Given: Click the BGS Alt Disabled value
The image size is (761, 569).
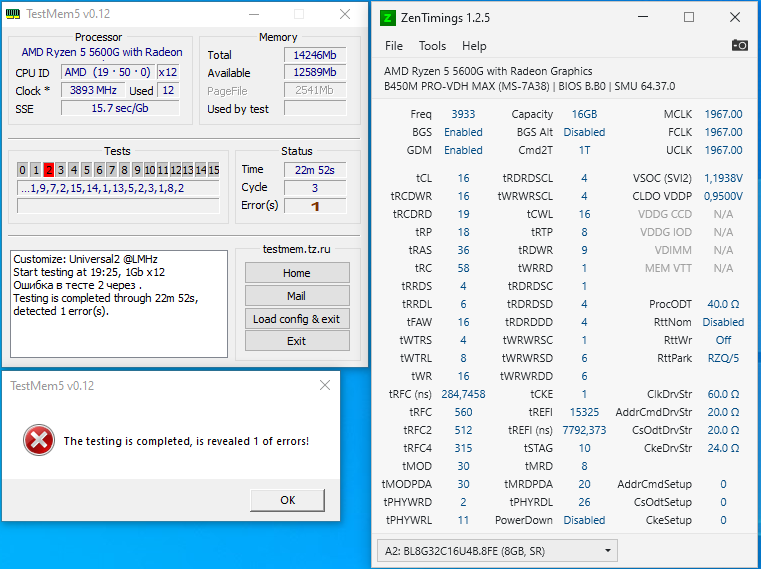Looking at the screenshot, I should point(584,132).
